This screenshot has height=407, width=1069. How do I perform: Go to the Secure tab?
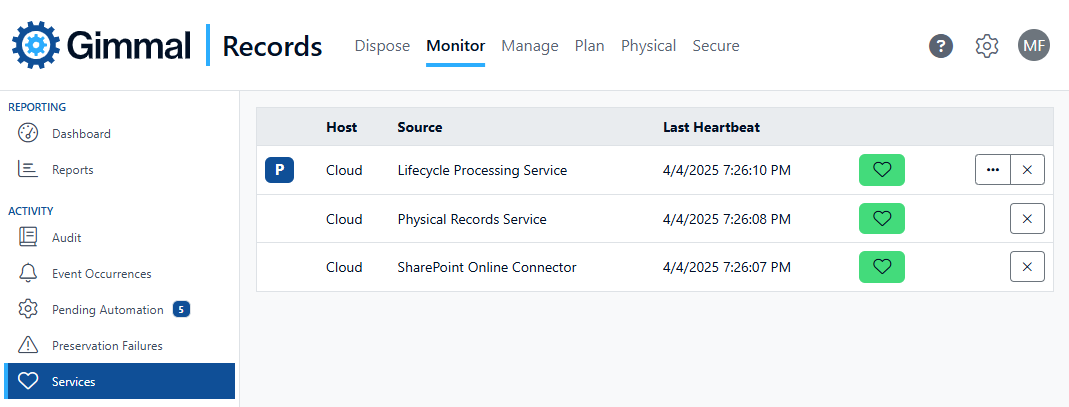coord(715,46)
